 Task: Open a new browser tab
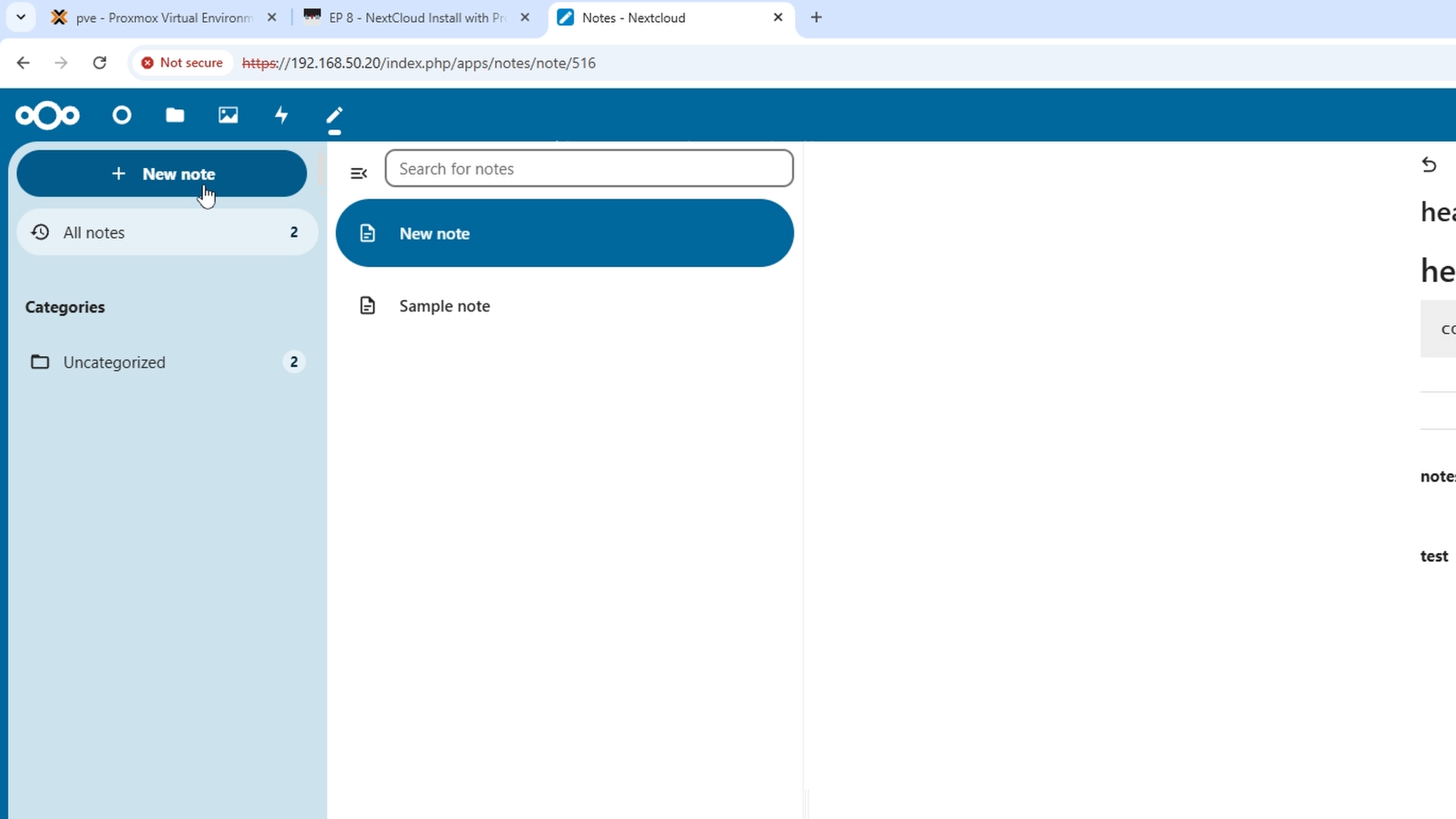816,18
